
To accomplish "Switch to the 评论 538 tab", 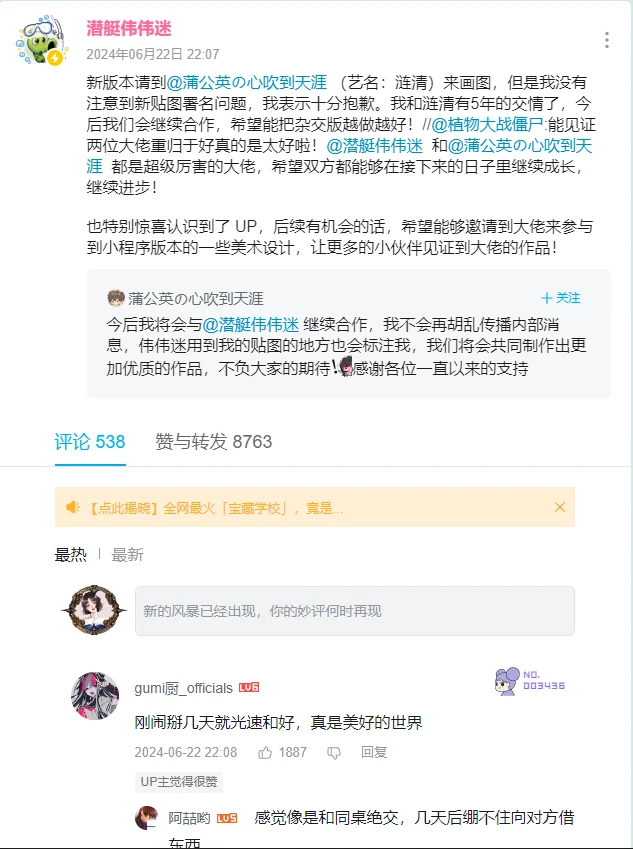I will [x=90, y=442].
